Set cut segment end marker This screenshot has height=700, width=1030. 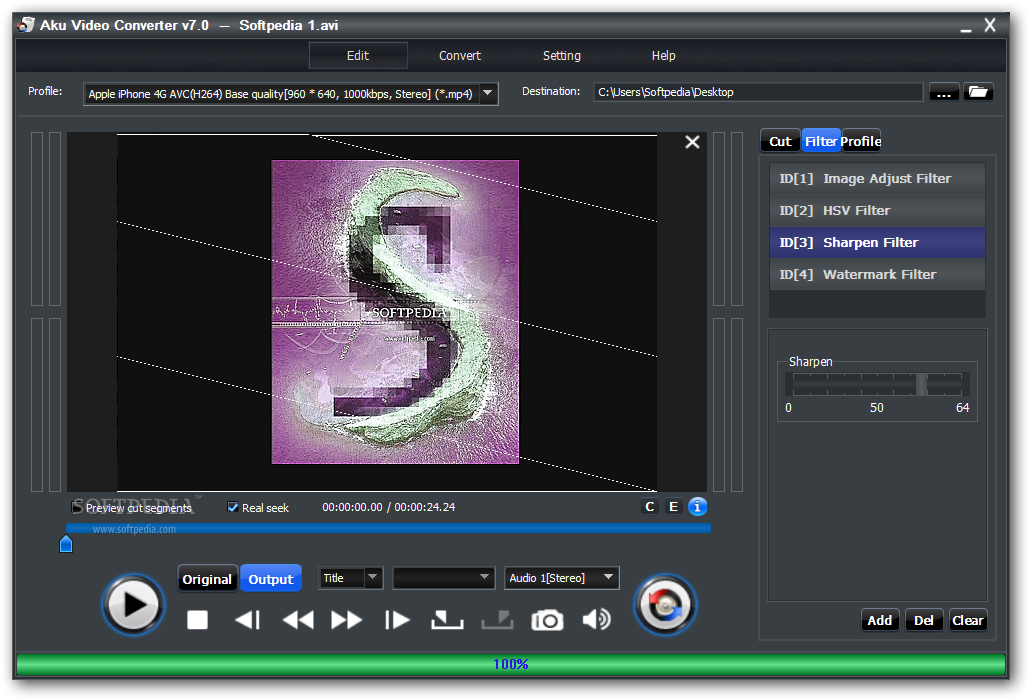497,620
